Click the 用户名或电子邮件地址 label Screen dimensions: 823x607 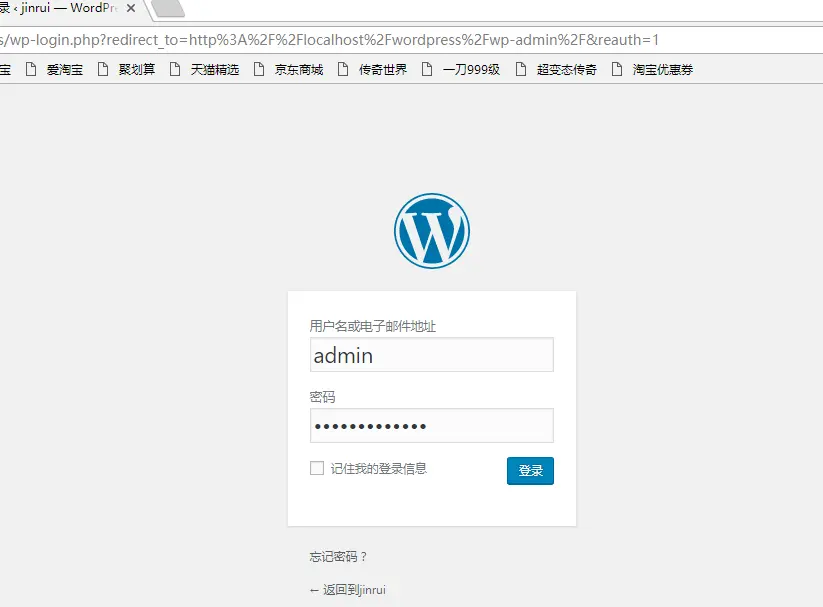point(373,327)
